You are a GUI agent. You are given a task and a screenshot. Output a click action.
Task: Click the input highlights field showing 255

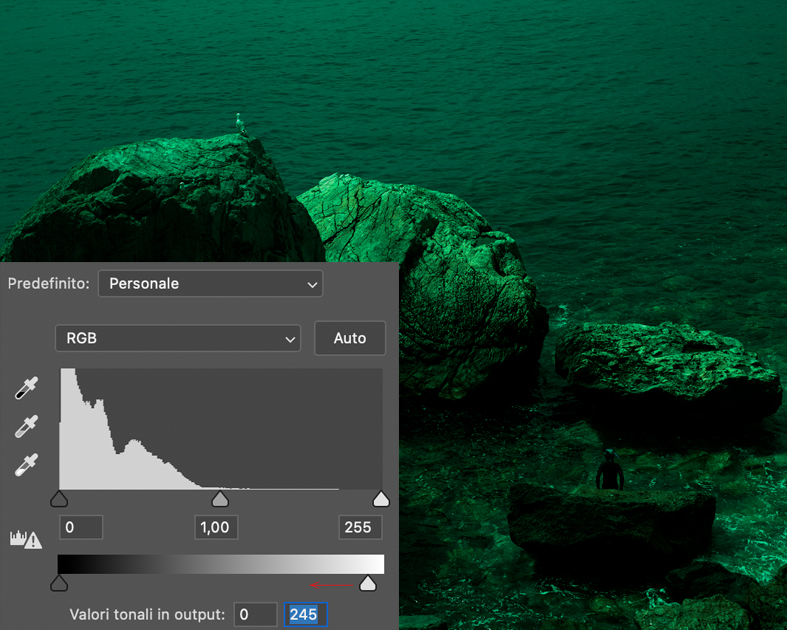[x=358, y=527]
